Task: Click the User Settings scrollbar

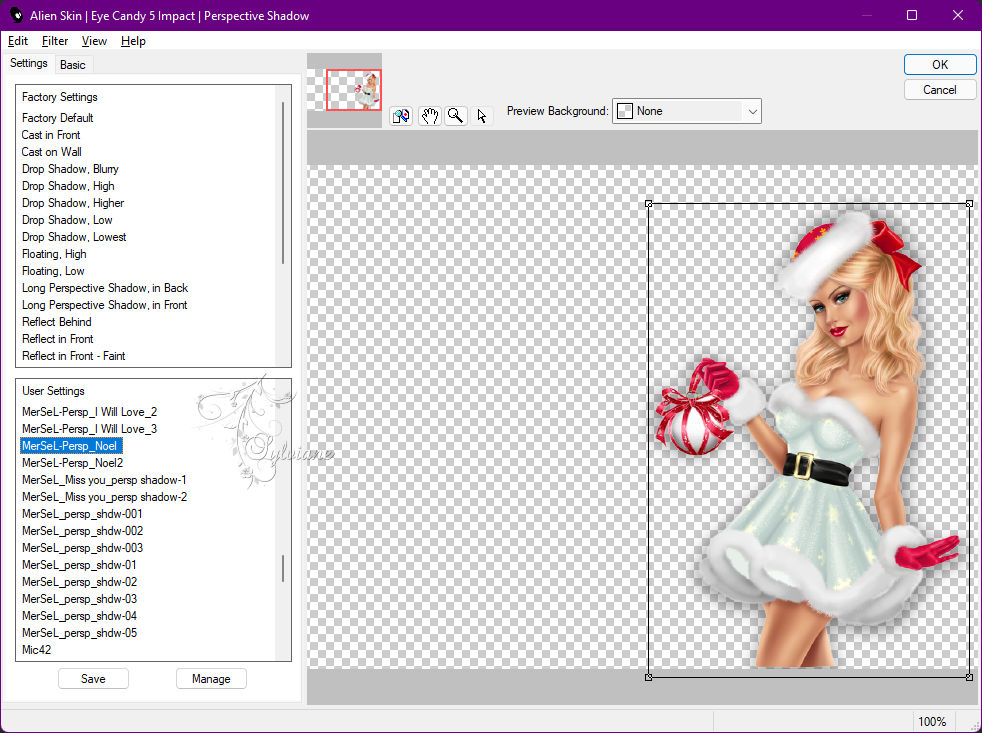Action: pos(283,568)
